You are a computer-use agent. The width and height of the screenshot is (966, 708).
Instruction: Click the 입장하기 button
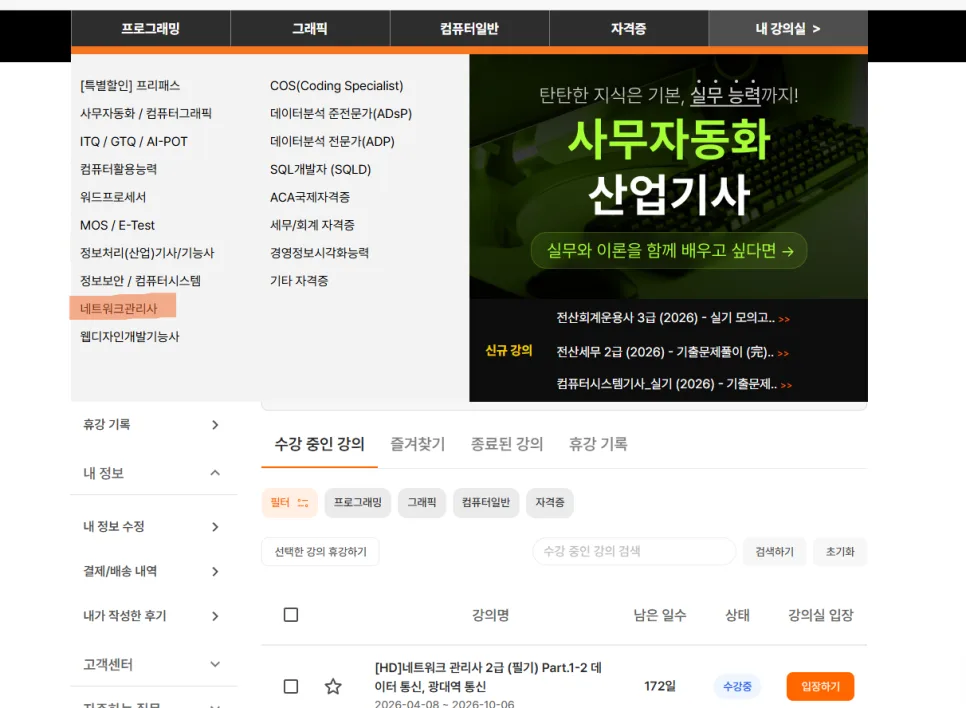[x=821, y=686]
